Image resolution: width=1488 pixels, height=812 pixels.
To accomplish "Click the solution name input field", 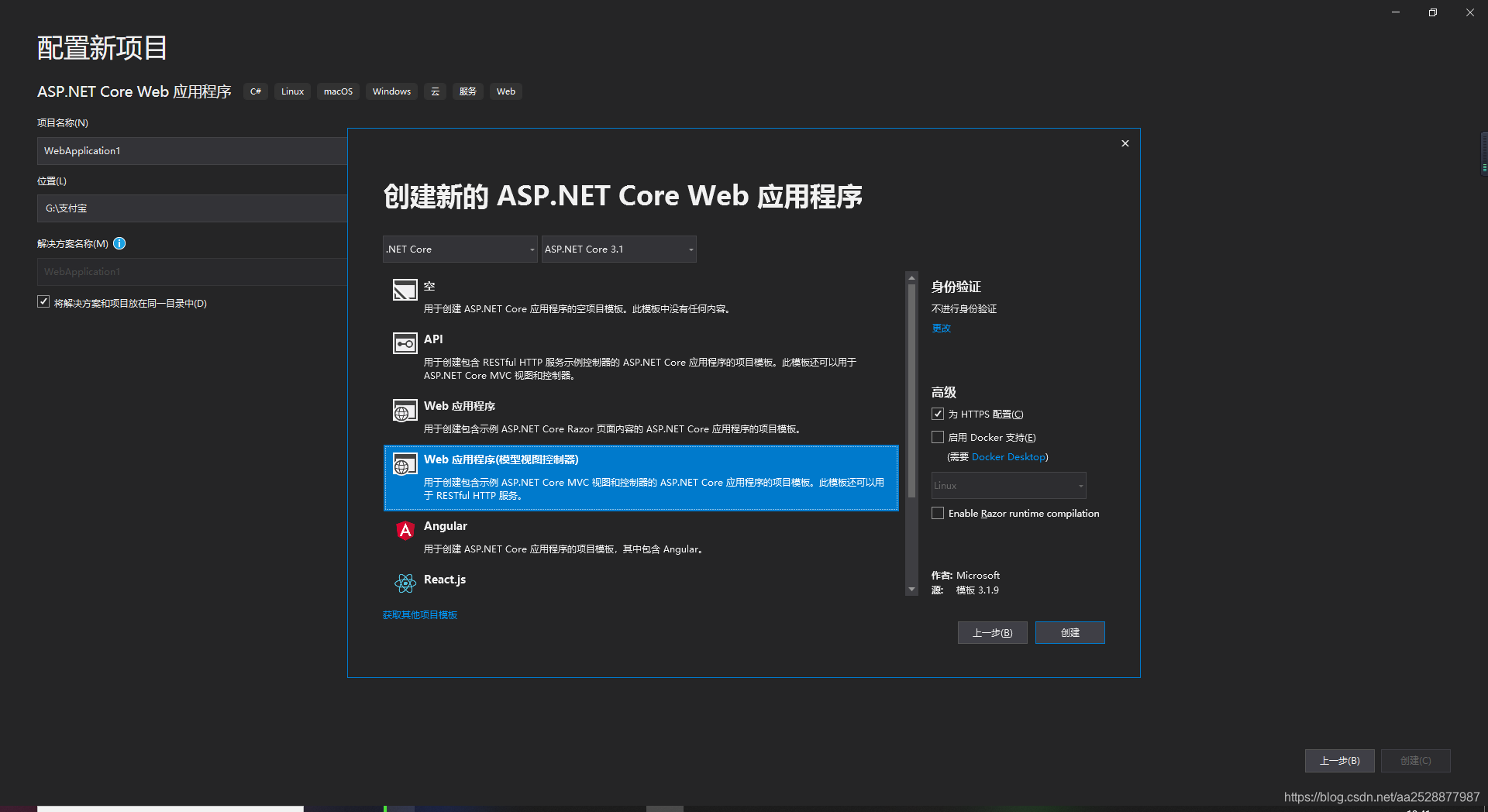I will (192, 272).
